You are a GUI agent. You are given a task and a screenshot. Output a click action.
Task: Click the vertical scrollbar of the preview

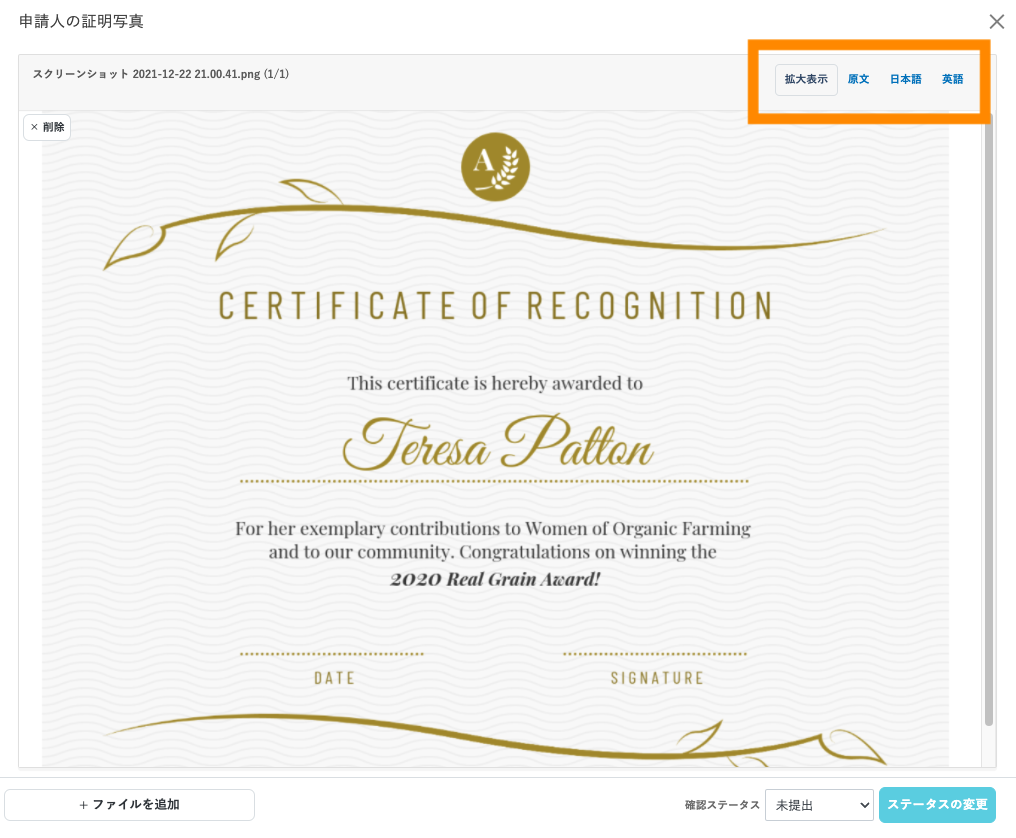tap(989, 421)
